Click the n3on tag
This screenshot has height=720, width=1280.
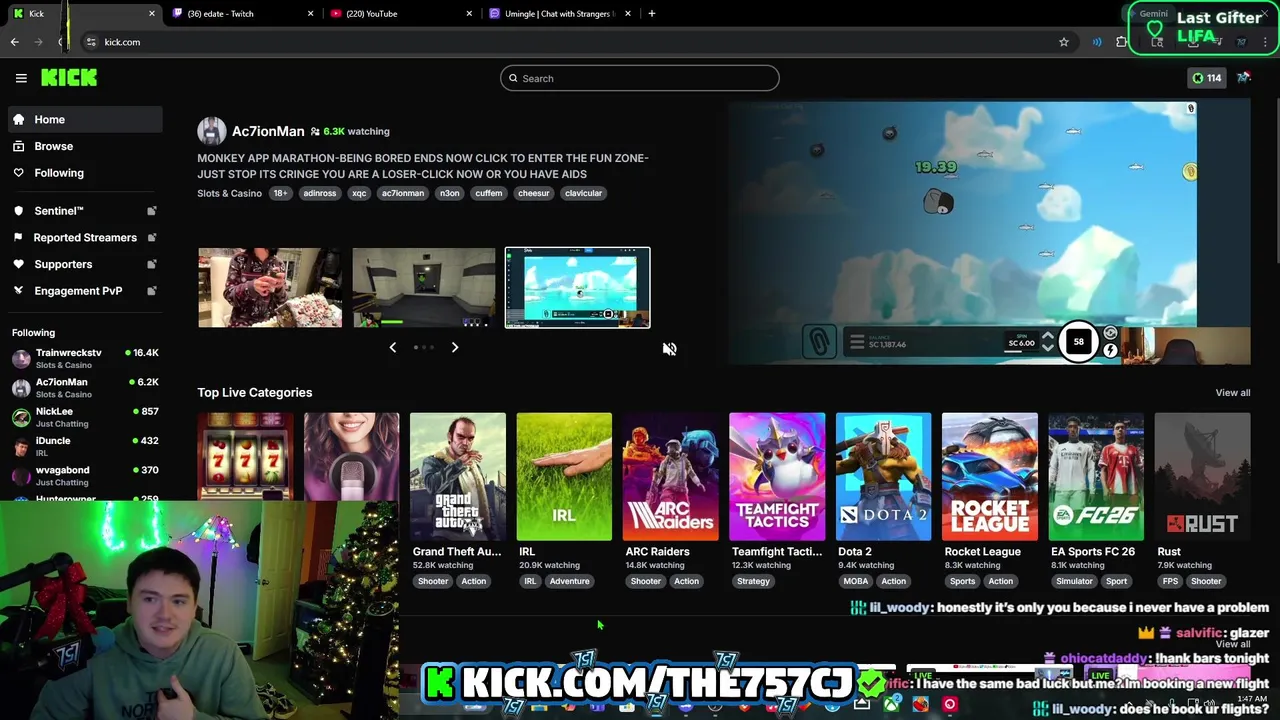pyautogui.click(x=450, y=193)
